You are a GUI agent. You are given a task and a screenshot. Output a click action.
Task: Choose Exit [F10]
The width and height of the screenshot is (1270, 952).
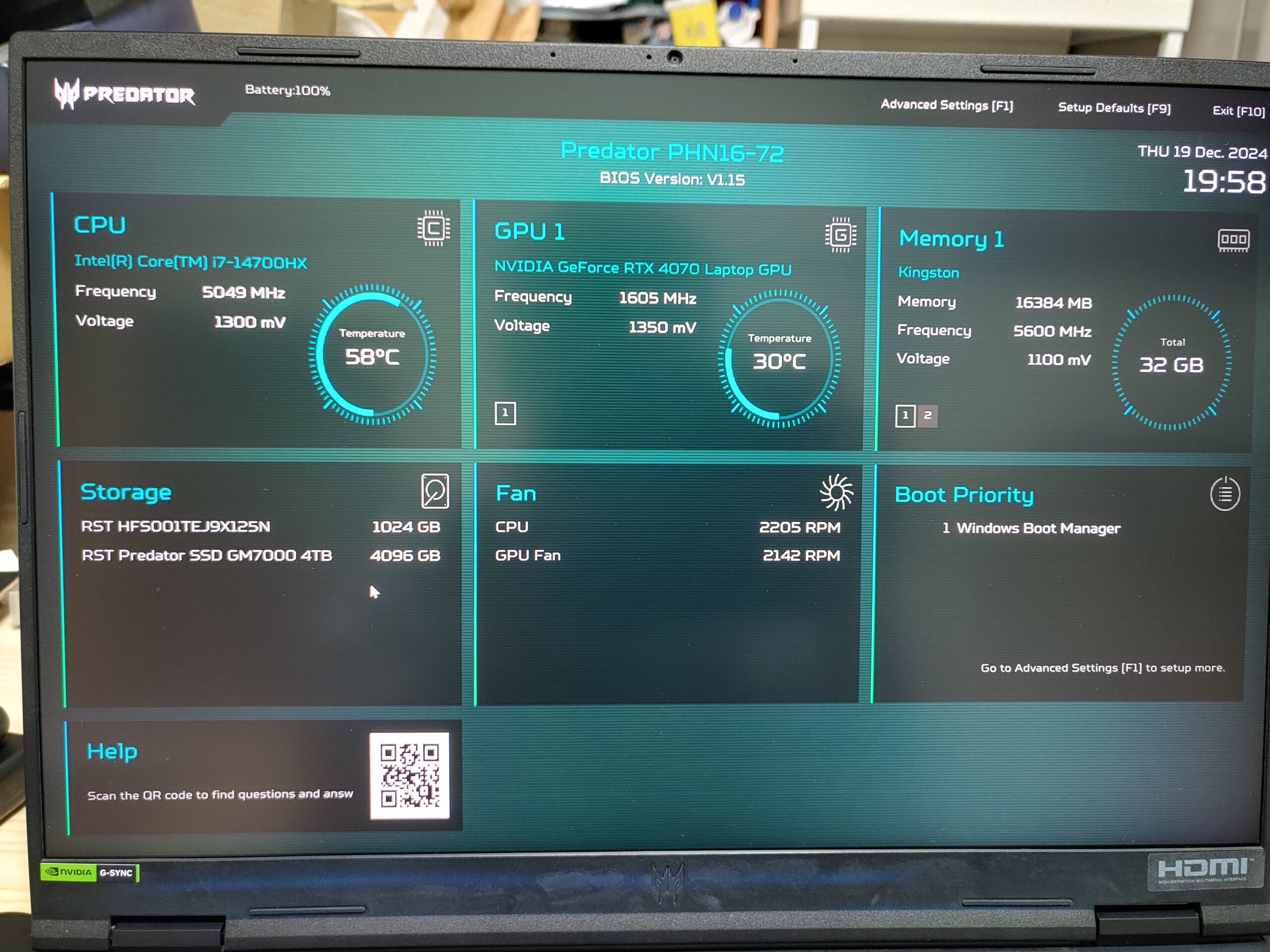[x=1238, y=111]
